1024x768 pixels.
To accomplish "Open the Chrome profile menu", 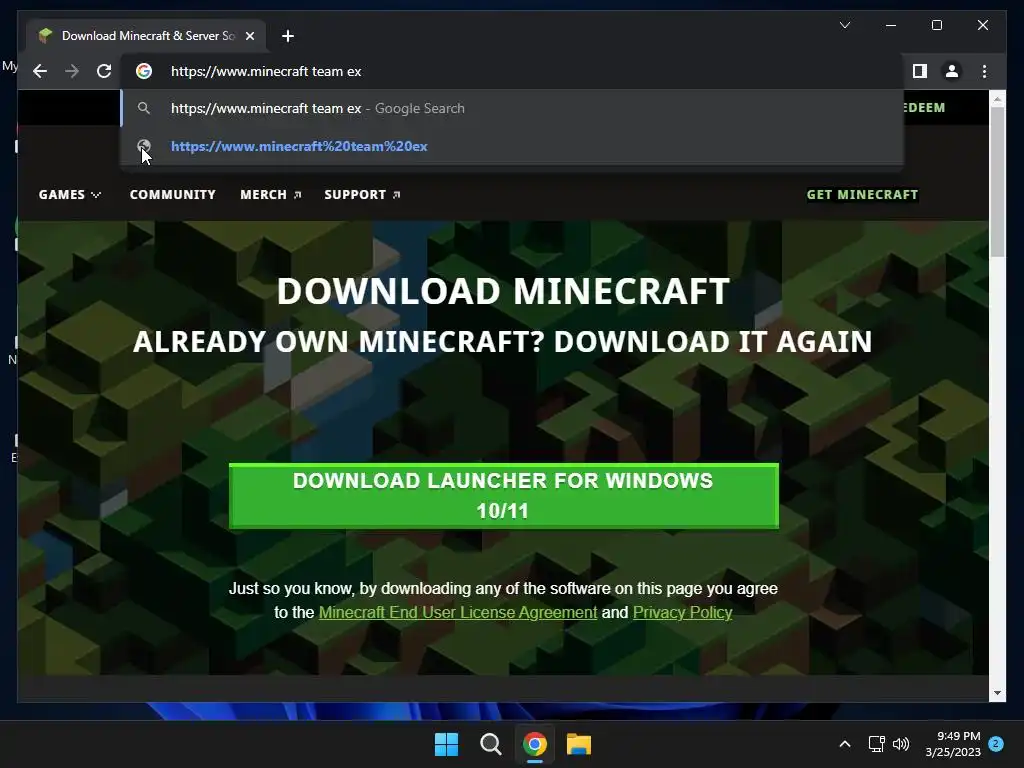I will pyautogui.click(x=952, y=71).
